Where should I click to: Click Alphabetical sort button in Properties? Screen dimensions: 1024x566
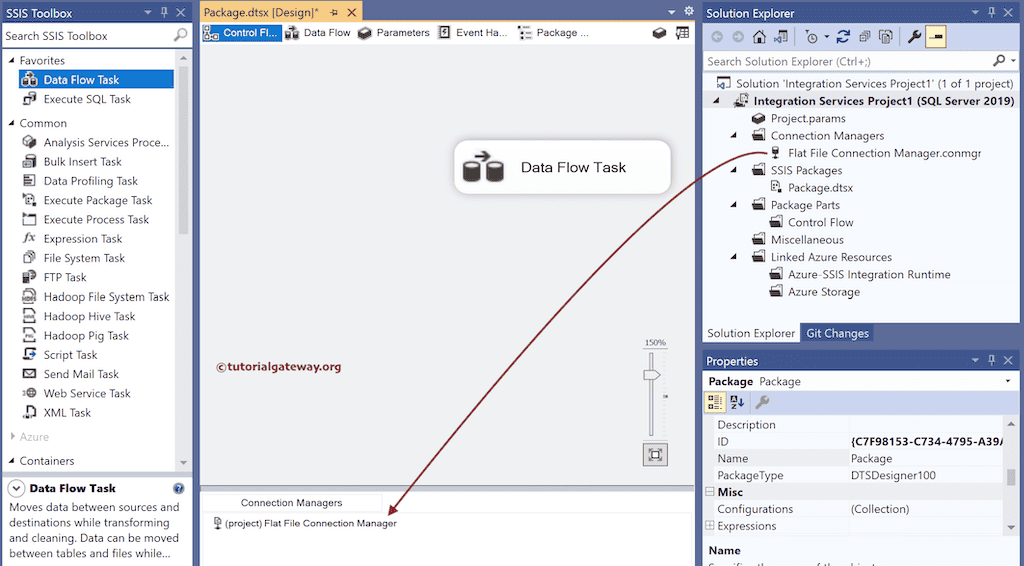[x=737, y=403]
